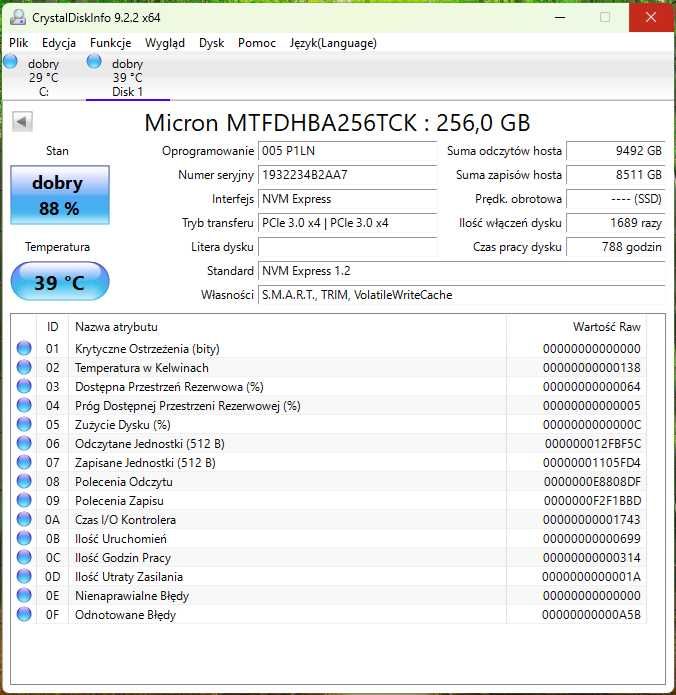The image size is (676, 695).
Task: Click the ID column header
Action: 52,327
